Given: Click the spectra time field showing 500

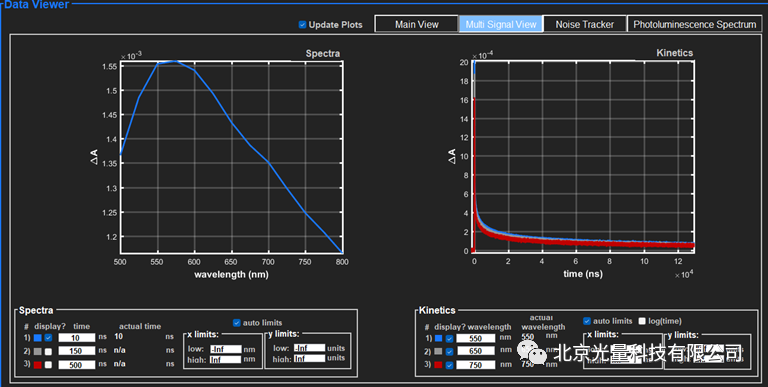Looking at the screenshot, I should [x=76, y=365].
